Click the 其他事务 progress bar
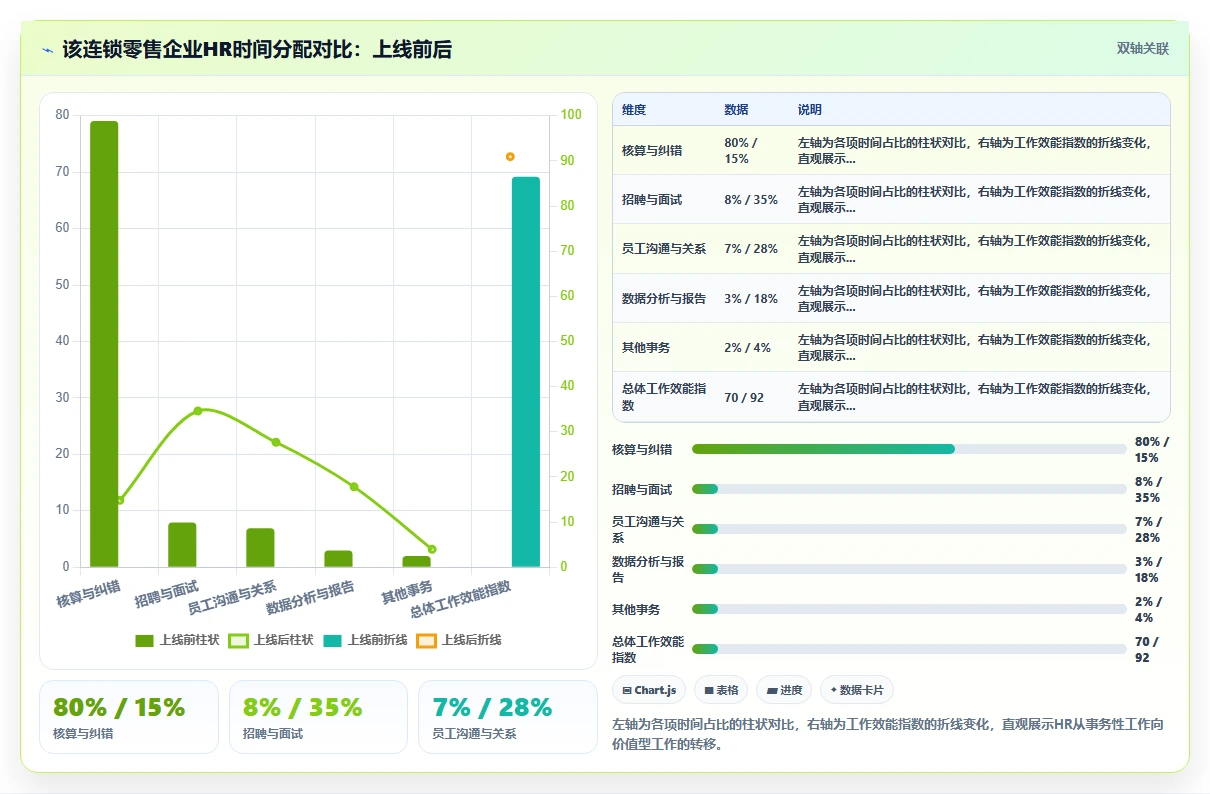Image resolution: width=1210 pixels, height=794 pixels. pyautogui.click(x=909, y=609)
